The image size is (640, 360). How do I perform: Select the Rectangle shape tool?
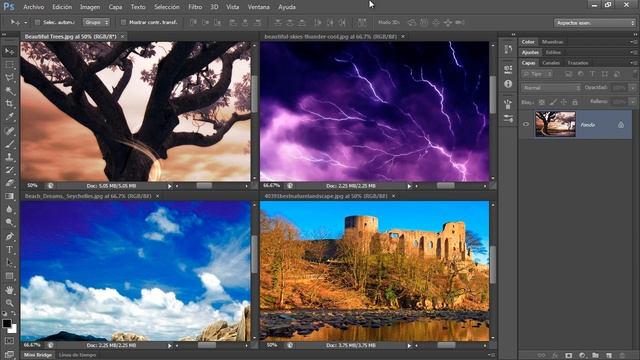coord(9,276)
